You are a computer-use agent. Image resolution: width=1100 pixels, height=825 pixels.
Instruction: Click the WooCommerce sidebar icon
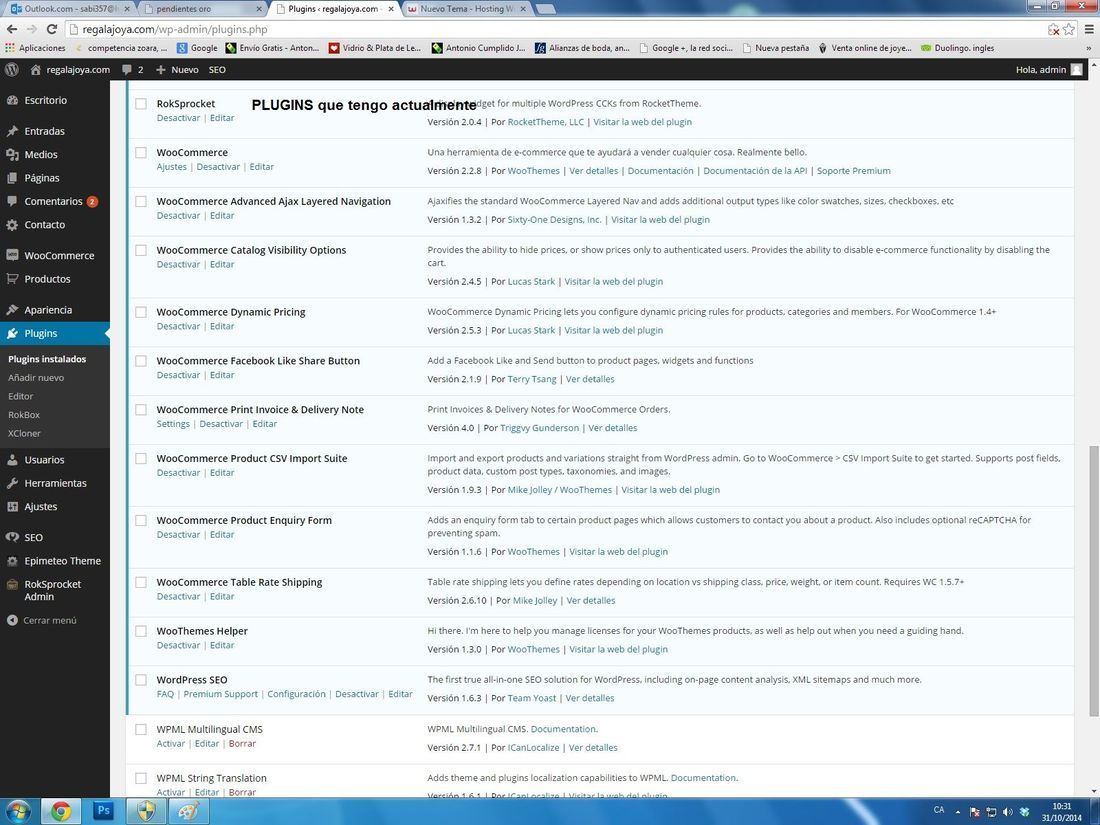click(12, 255)
